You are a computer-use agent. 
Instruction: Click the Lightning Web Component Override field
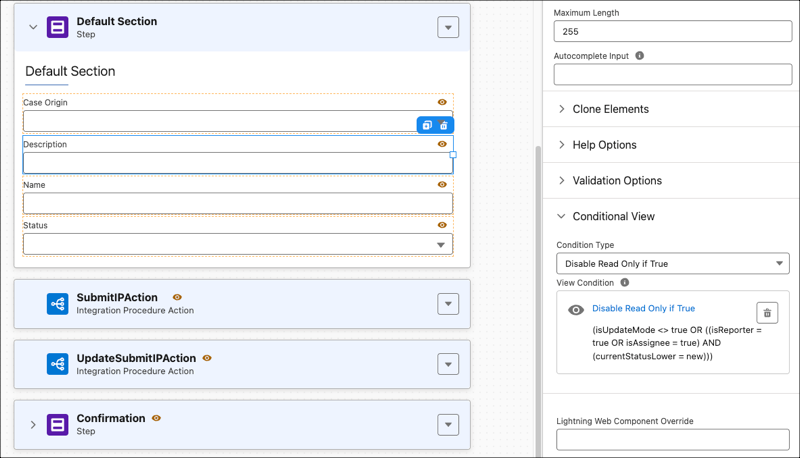[x=672, y=440]
